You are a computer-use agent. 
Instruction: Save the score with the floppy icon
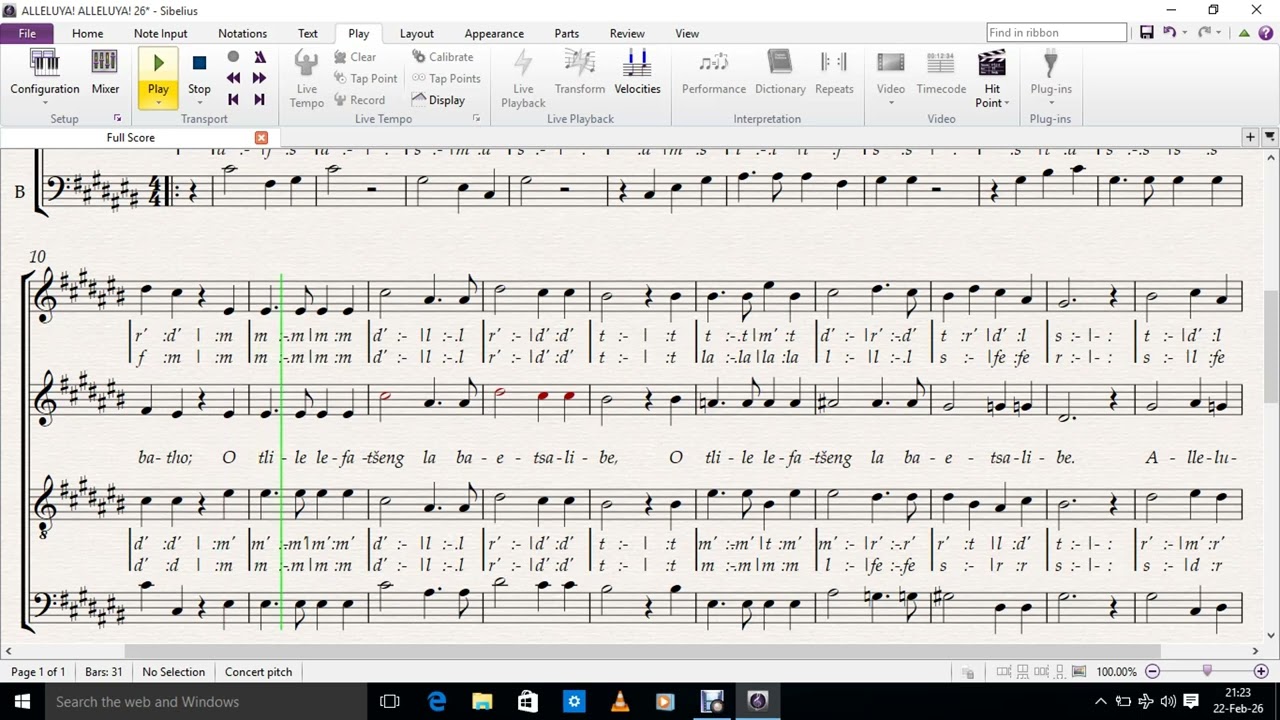tap(1147, 33)
